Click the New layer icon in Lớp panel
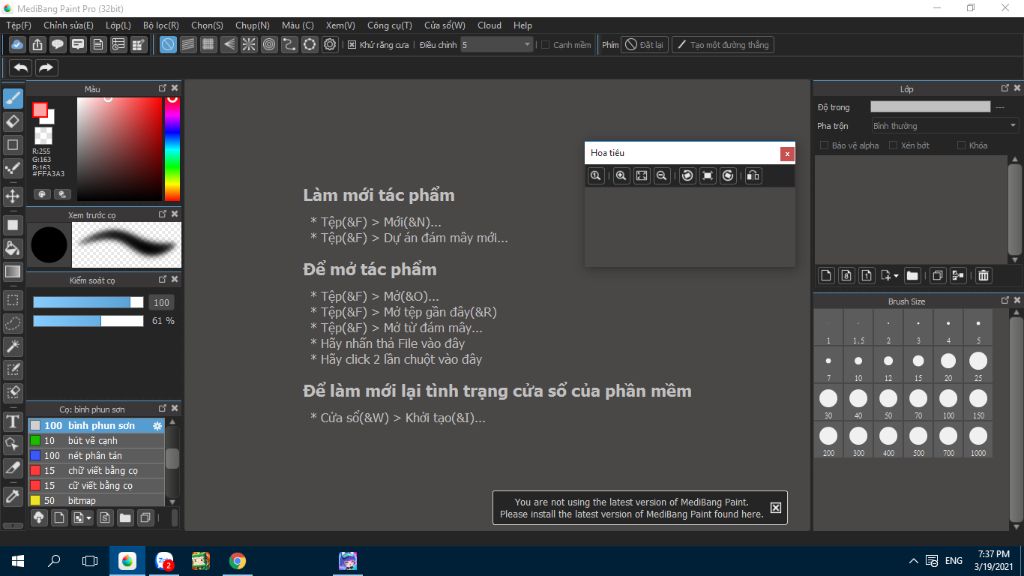This screenshot has height=576, width=1024. click(x=826, y=276)
